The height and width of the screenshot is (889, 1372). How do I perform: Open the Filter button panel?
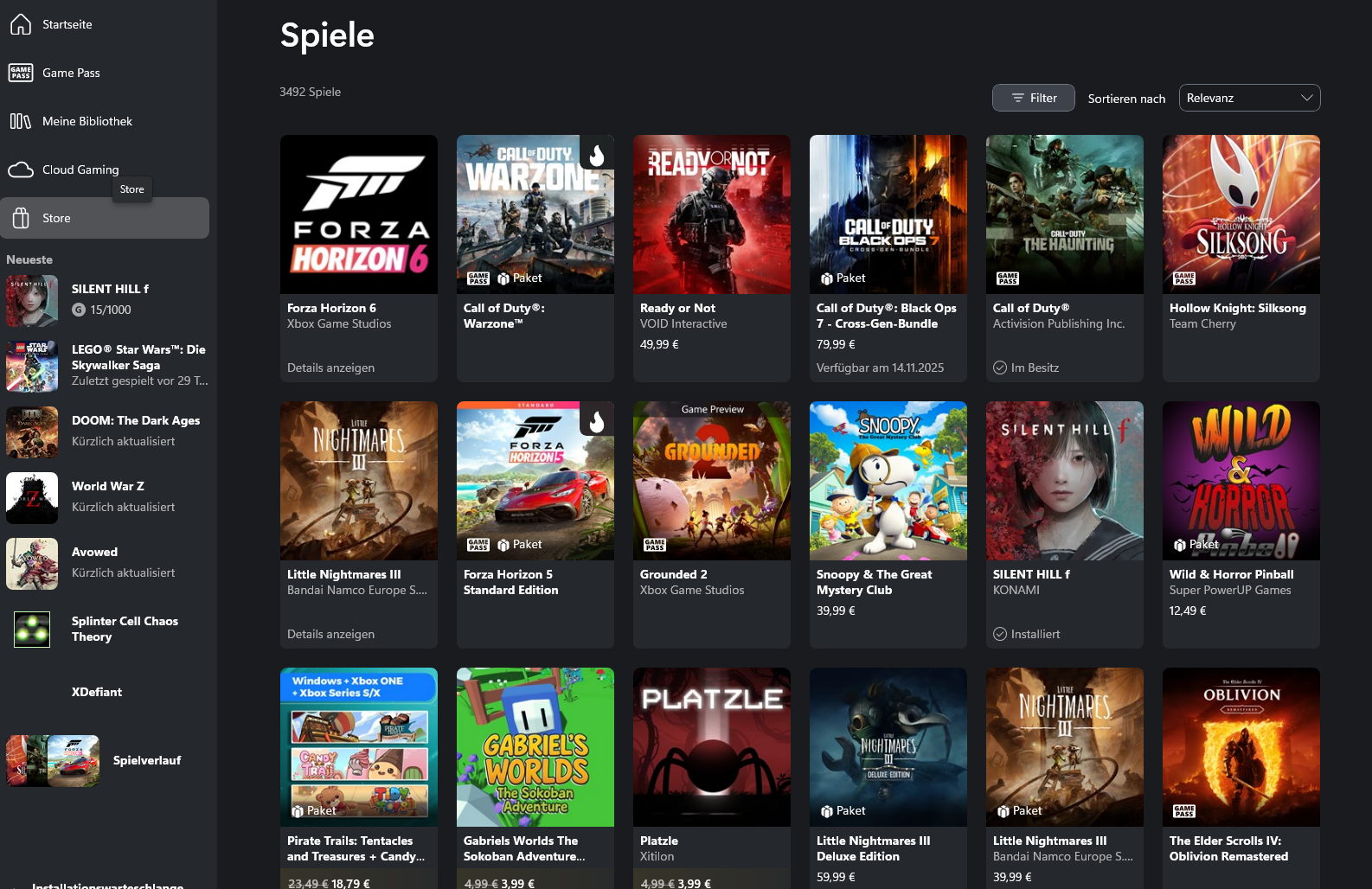[x=1034, y=98]
